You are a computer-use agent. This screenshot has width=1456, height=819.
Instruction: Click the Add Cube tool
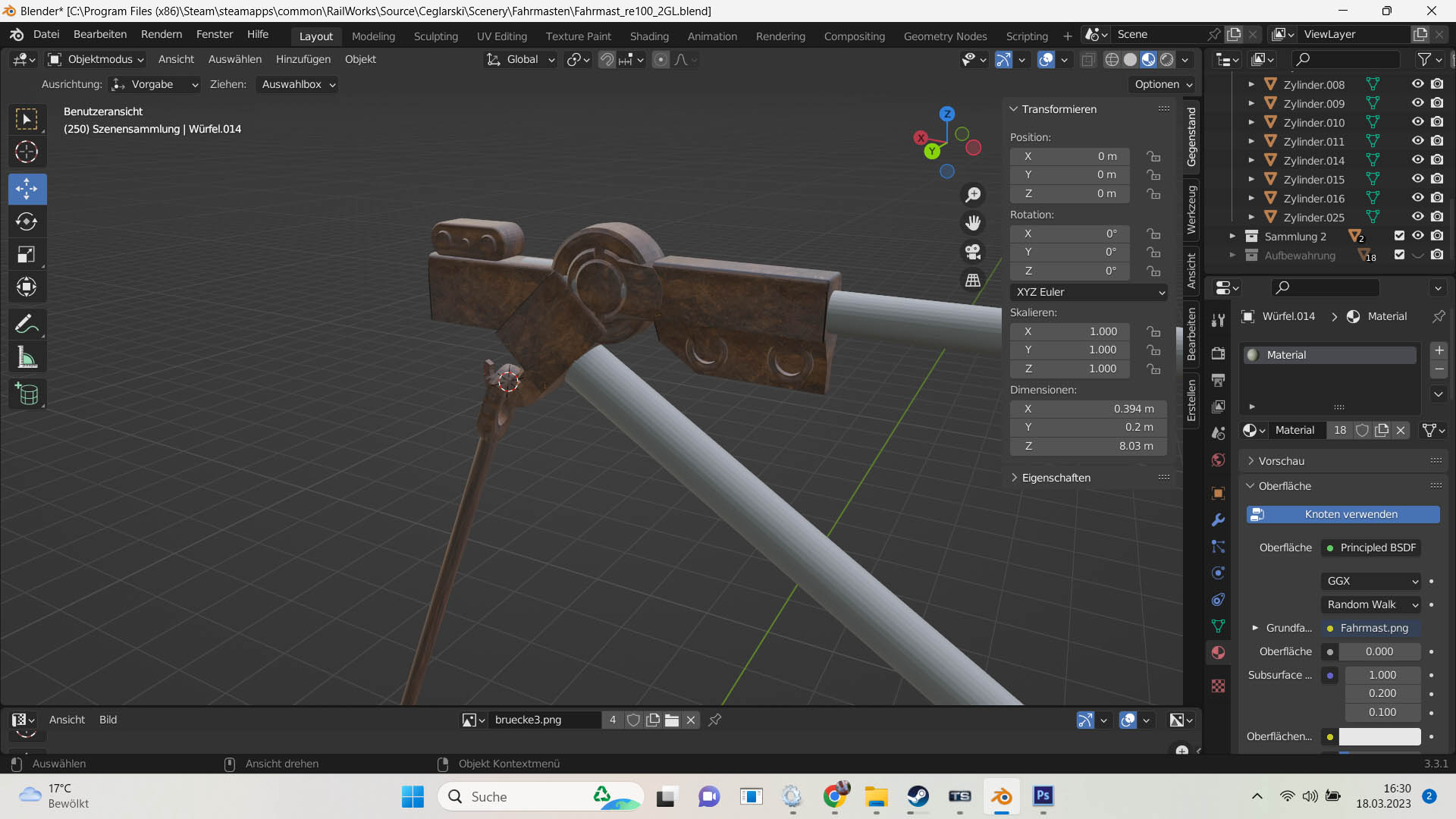click(27, 394)
